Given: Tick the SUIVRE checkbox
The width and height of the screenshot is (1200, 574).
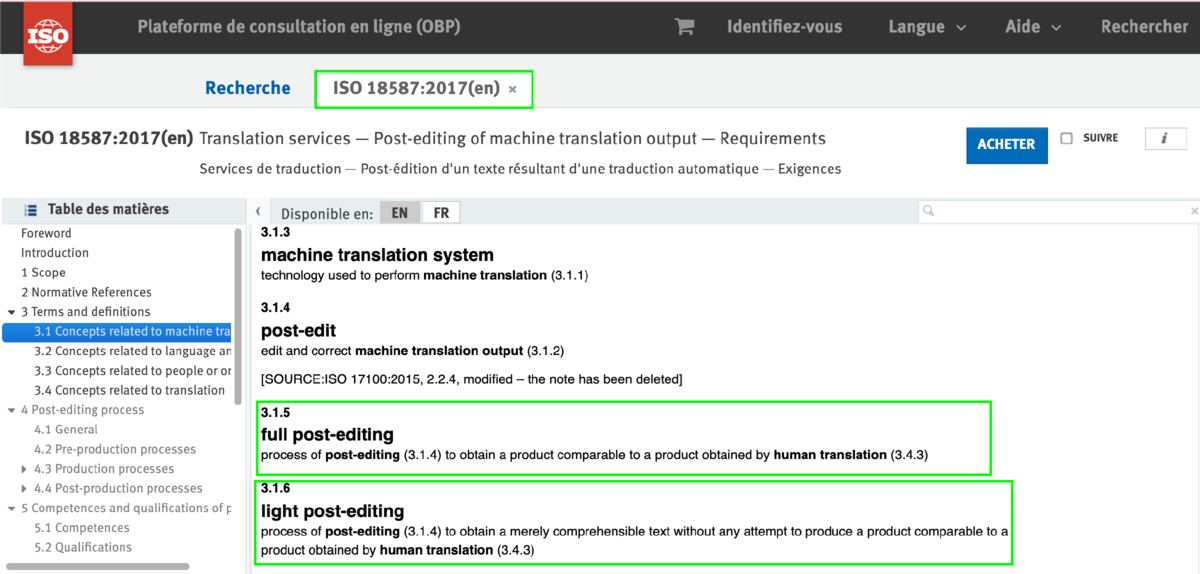Looking at the screenshot, I should 1066,138.
